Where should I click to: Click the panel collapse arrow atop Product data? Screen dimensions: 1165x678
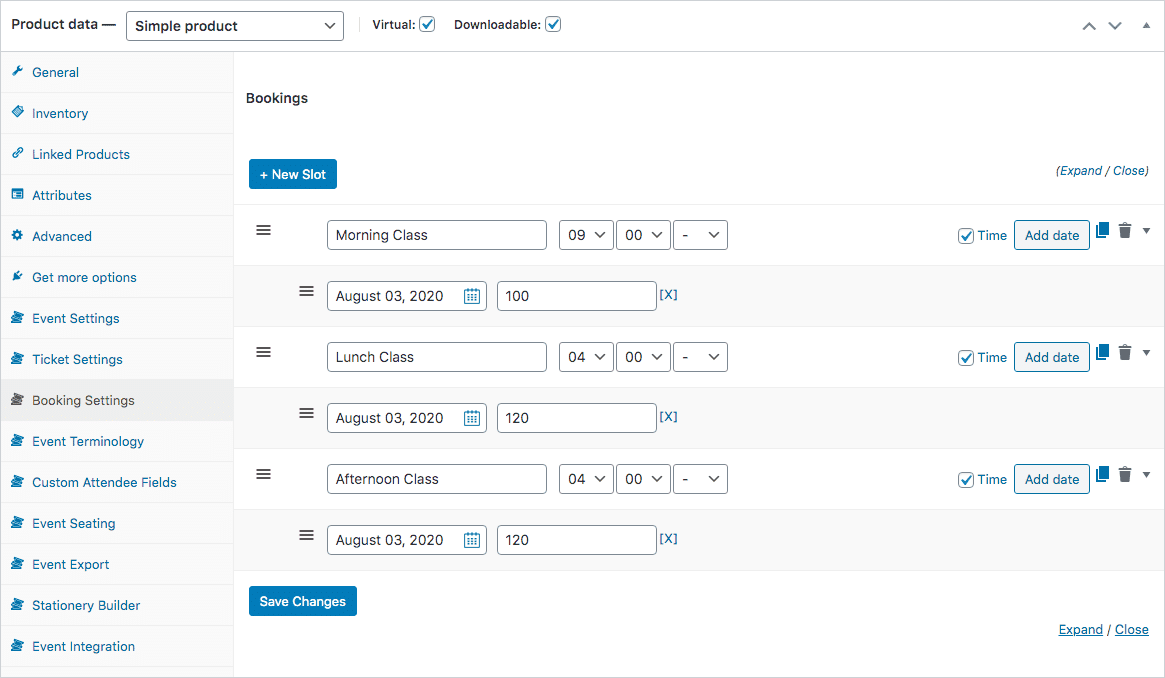pyautogui.click(x=1146, y=25)
